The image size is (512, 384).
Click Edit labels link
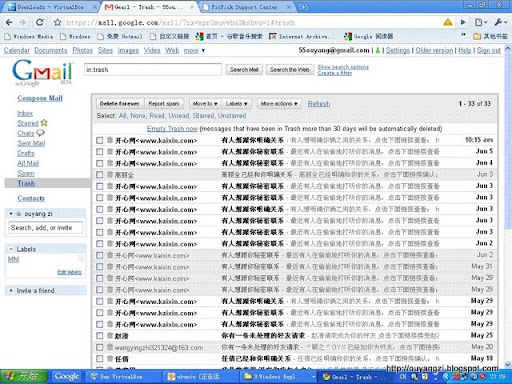(x=69, y=272)
